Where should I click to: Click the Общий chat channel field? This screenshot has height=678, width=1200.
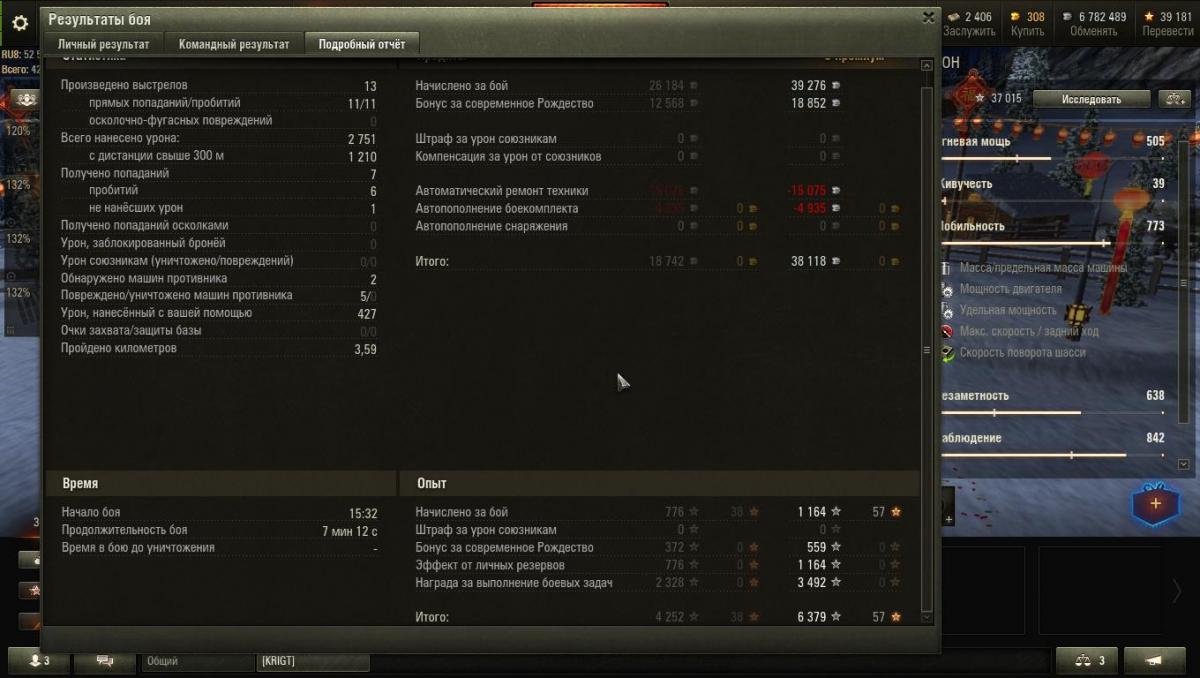point(198,661)
